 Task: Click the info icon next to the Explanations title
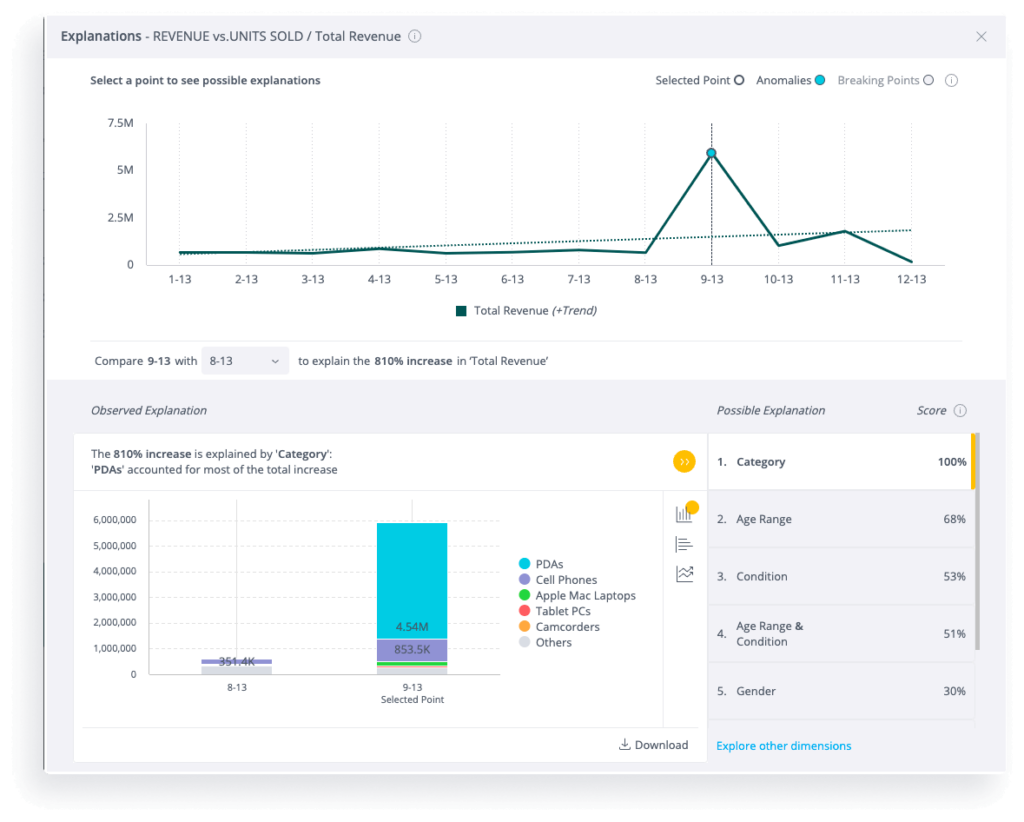click(415, 37)
